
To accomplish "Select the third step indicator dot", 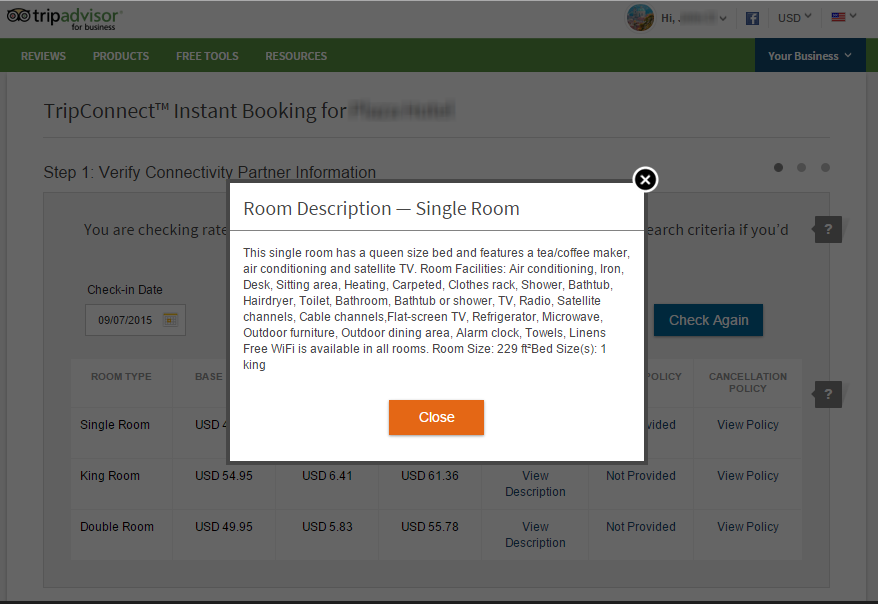I will point(825,168).
